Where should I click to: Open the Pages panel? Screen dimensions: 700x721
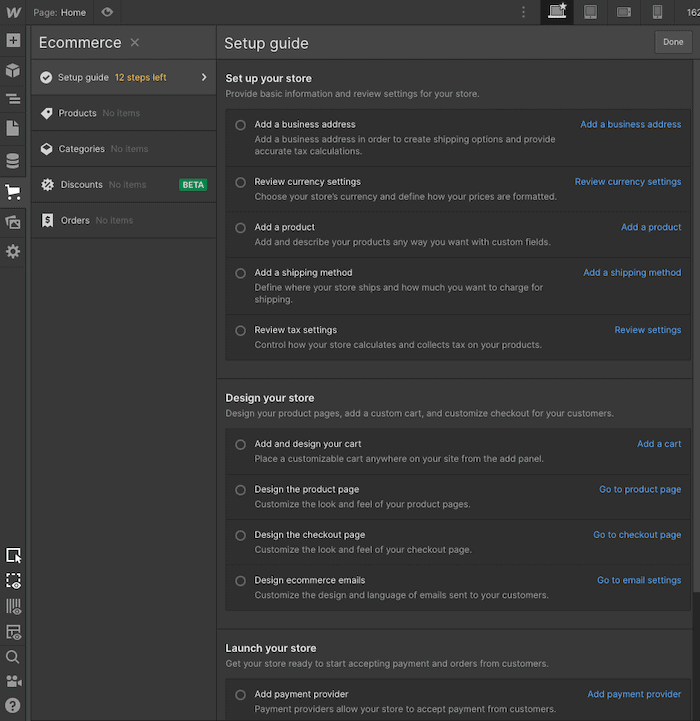point(13,128)
